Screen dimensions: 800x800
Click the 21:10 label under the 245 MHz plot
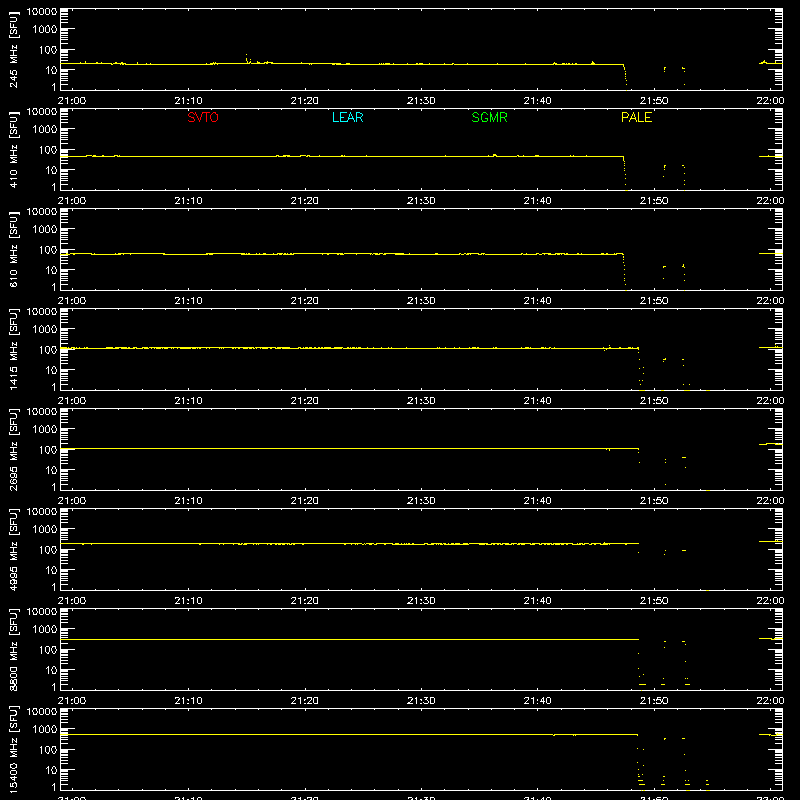tap(188, 101)
